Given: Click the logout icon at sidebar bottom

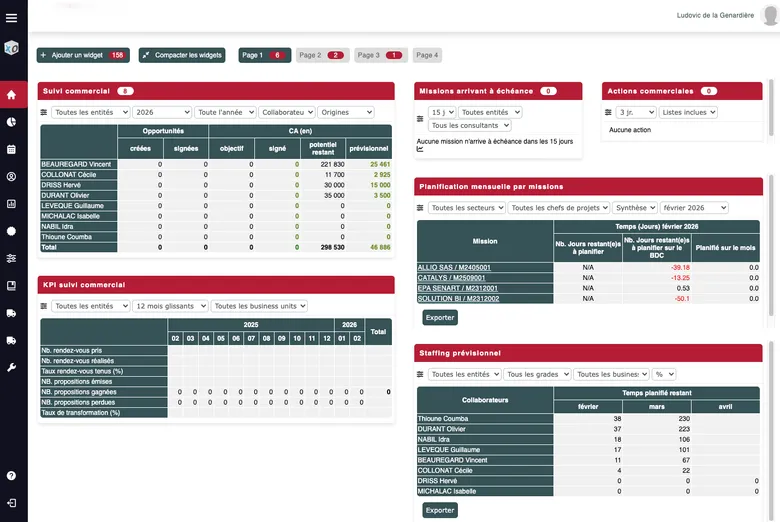Looking at the screenshot, I should pos(12,502).
